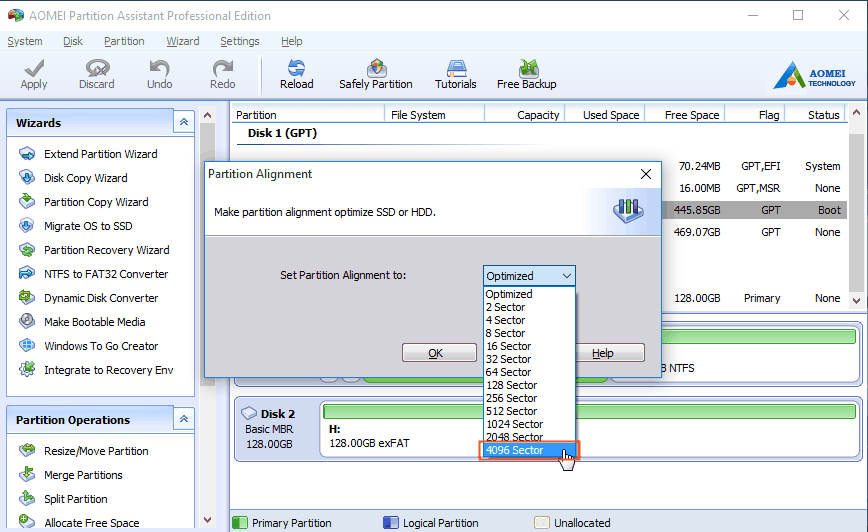Launch the Partition Copy Wizard
This screenshot has height=532, width=868.
pos(96,202)
